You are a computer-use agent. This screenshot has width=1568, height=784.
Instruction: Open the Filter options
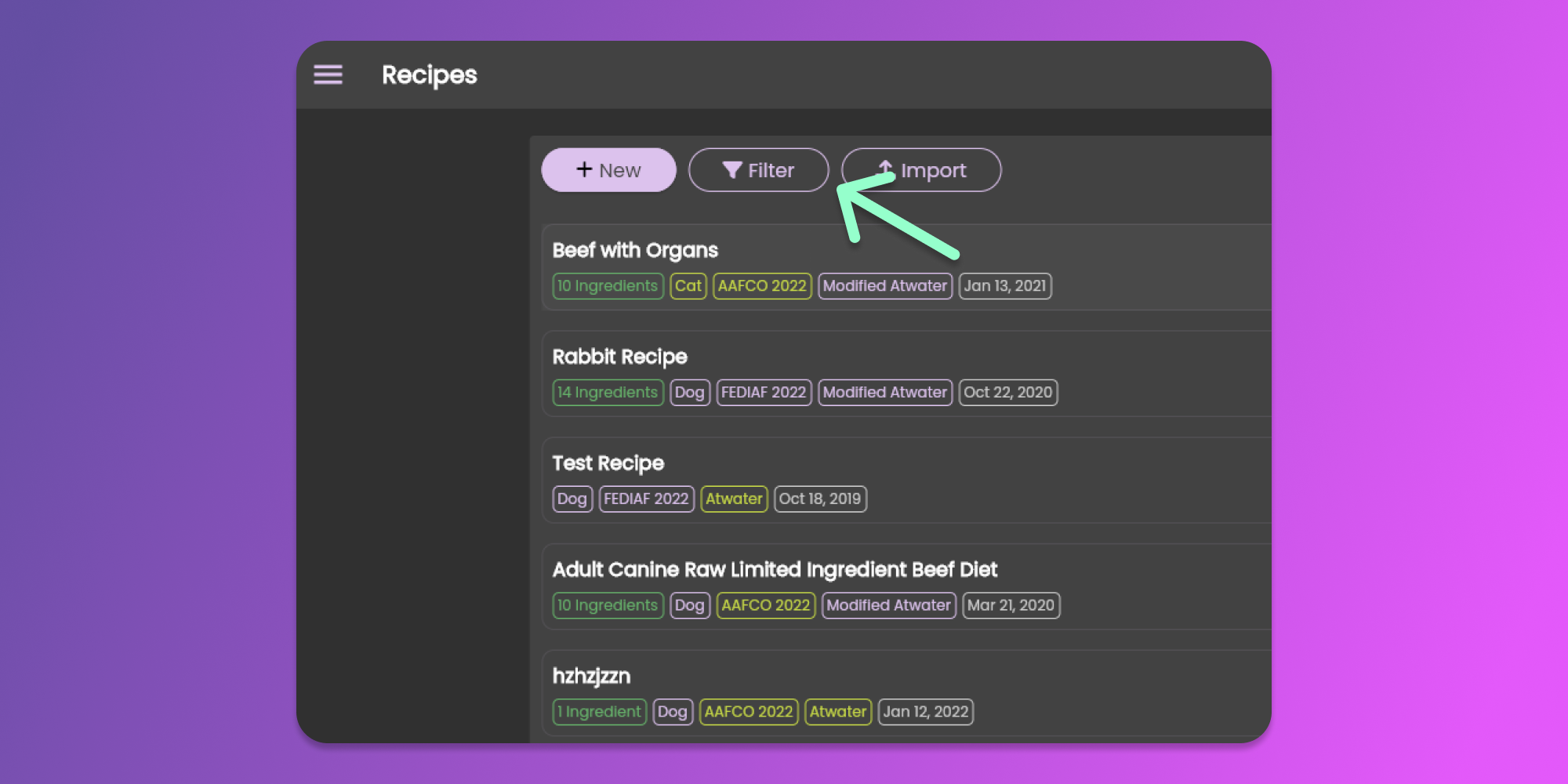(758, 170)
